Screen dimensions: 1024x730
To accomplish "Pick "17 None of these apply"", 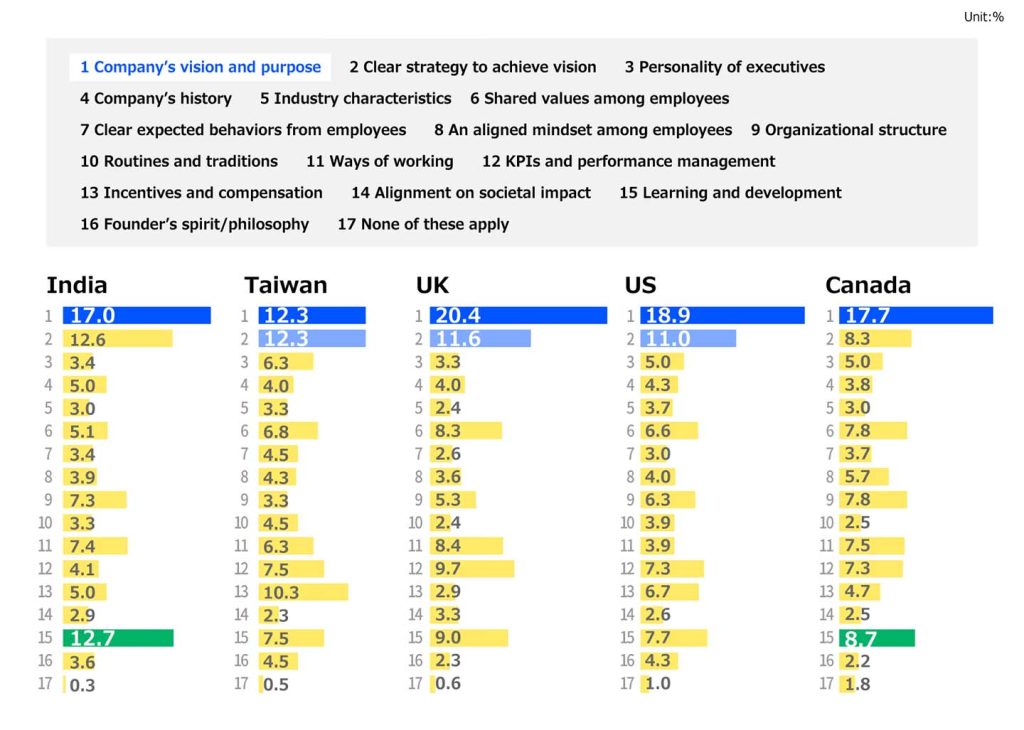I will click(x=423, y=224).
